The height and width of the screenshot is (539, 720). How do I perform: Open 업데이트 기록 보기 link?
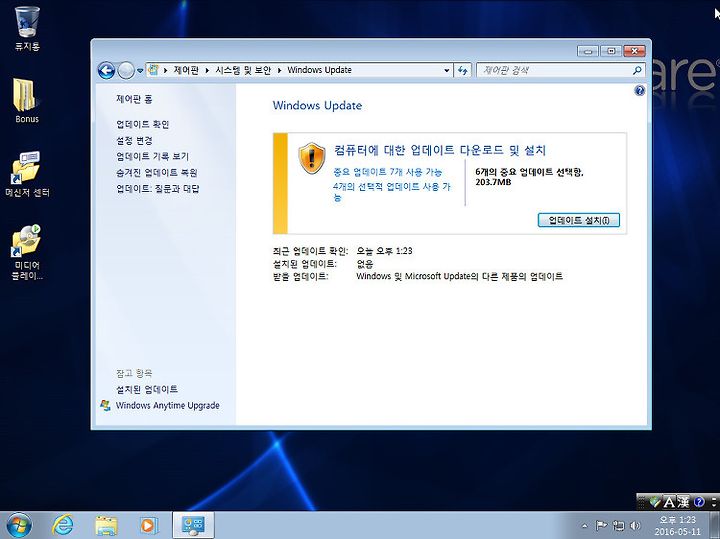[x=152, y=157]
